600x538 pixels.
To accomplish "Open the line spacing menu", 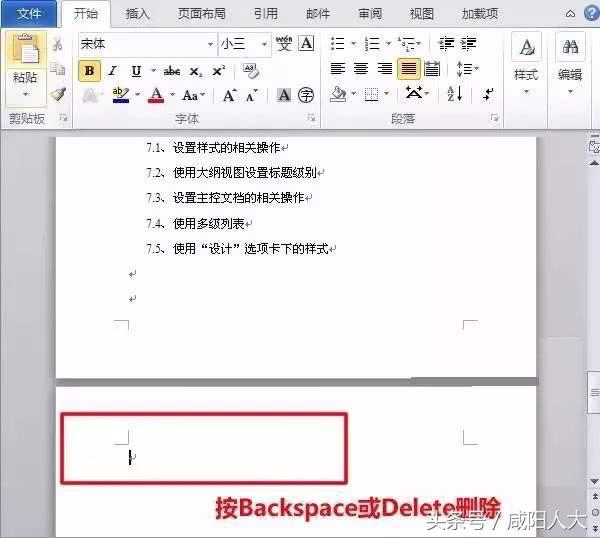I will [467, 69].
